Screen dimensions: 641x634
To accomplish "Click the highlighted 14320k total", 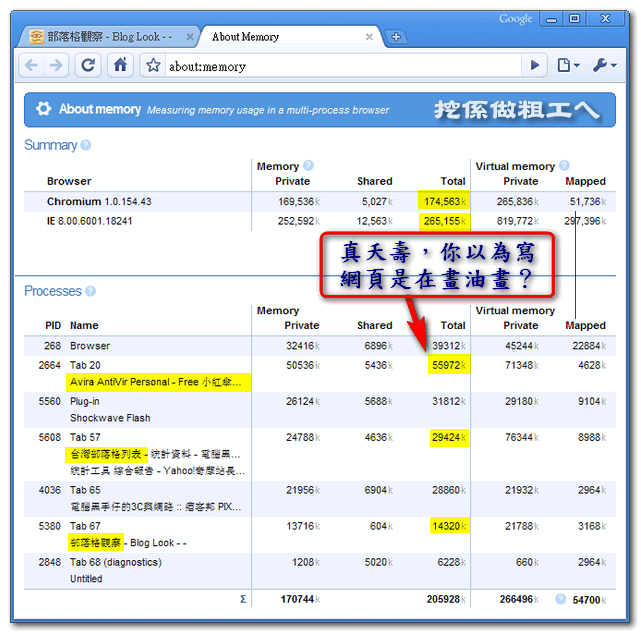I will pyautogui.click(x=449, y=526).
